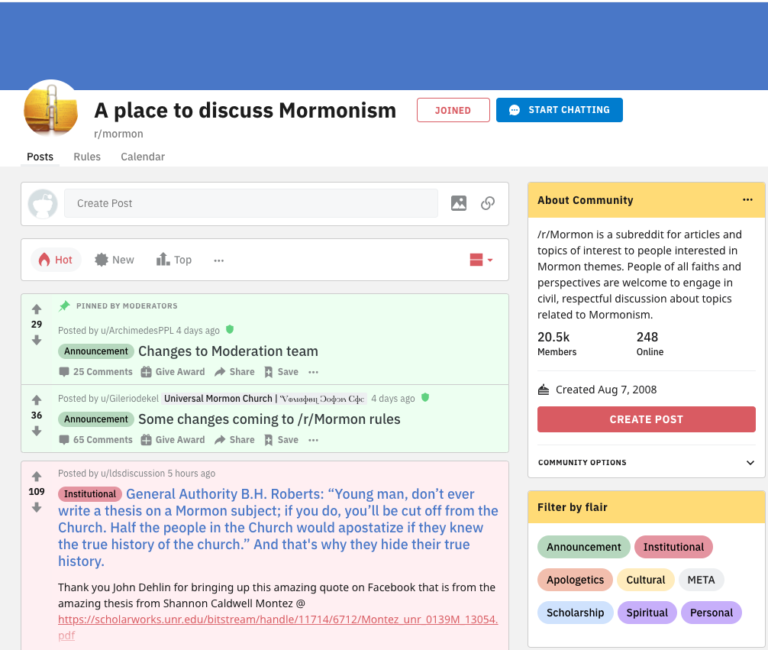Sort posts by New

coord(114,260)
